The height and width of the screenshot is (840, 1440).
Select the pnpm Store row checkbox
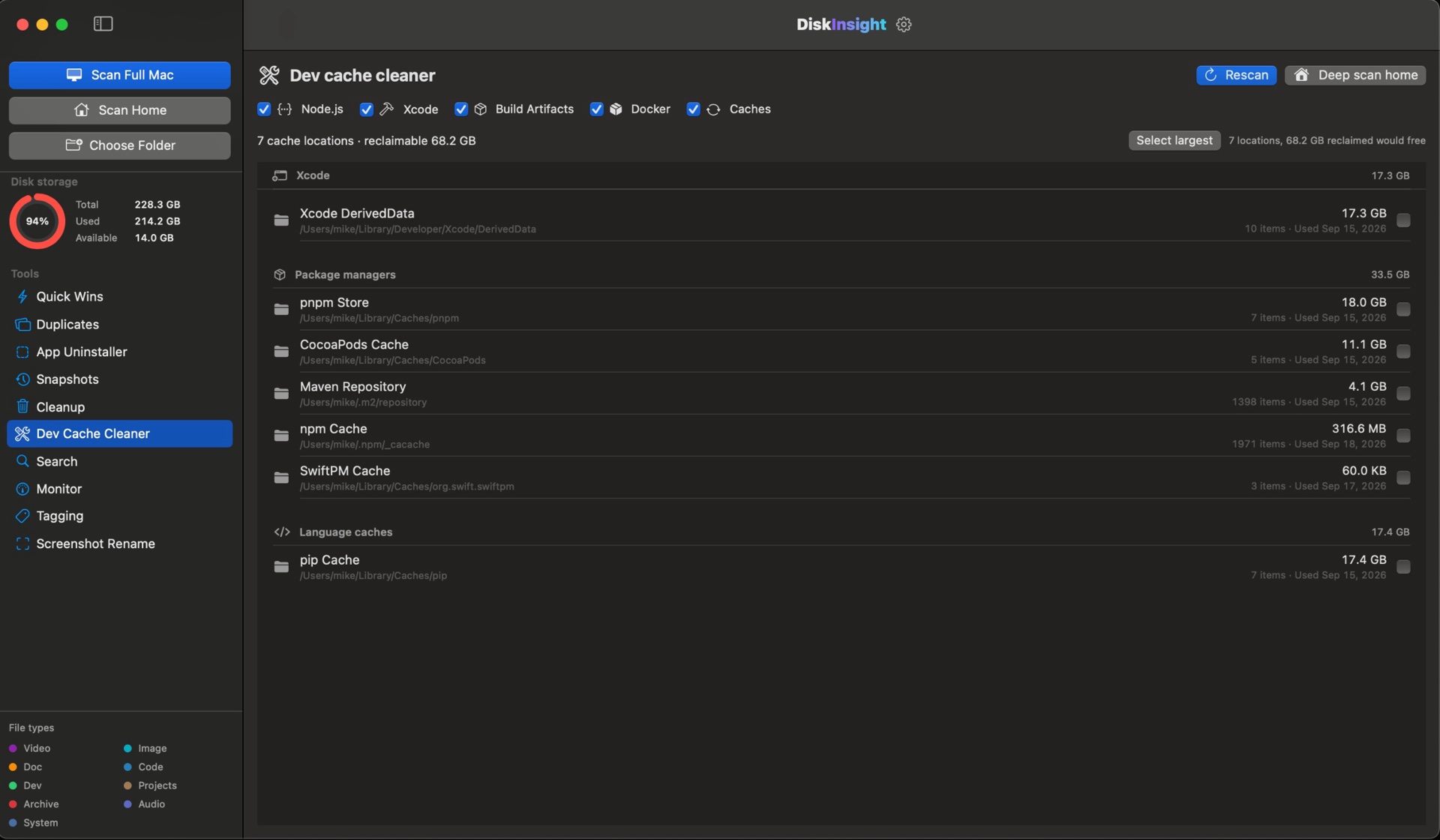[1403, 309]
